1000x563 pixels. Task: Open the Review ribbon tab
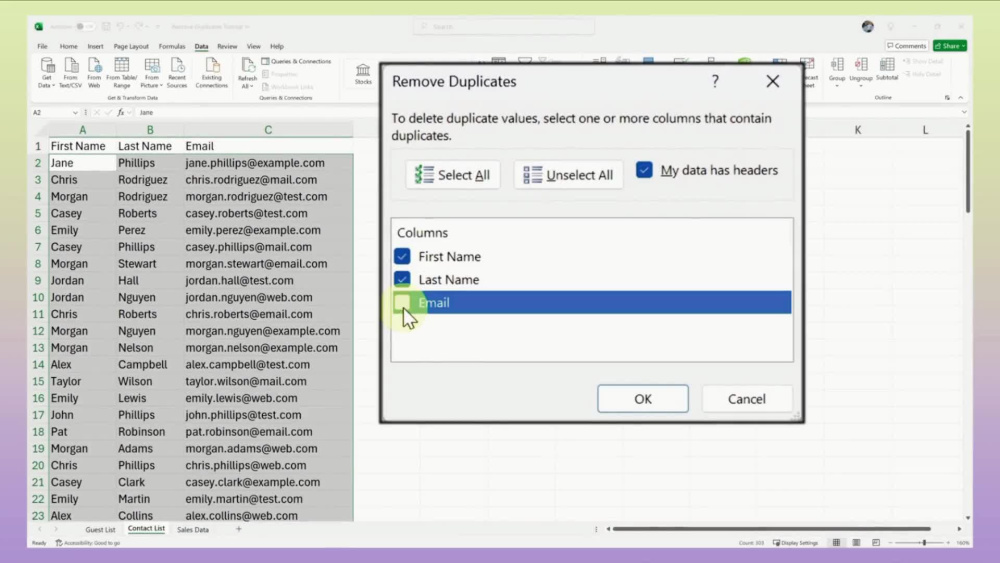pos(227,47)
